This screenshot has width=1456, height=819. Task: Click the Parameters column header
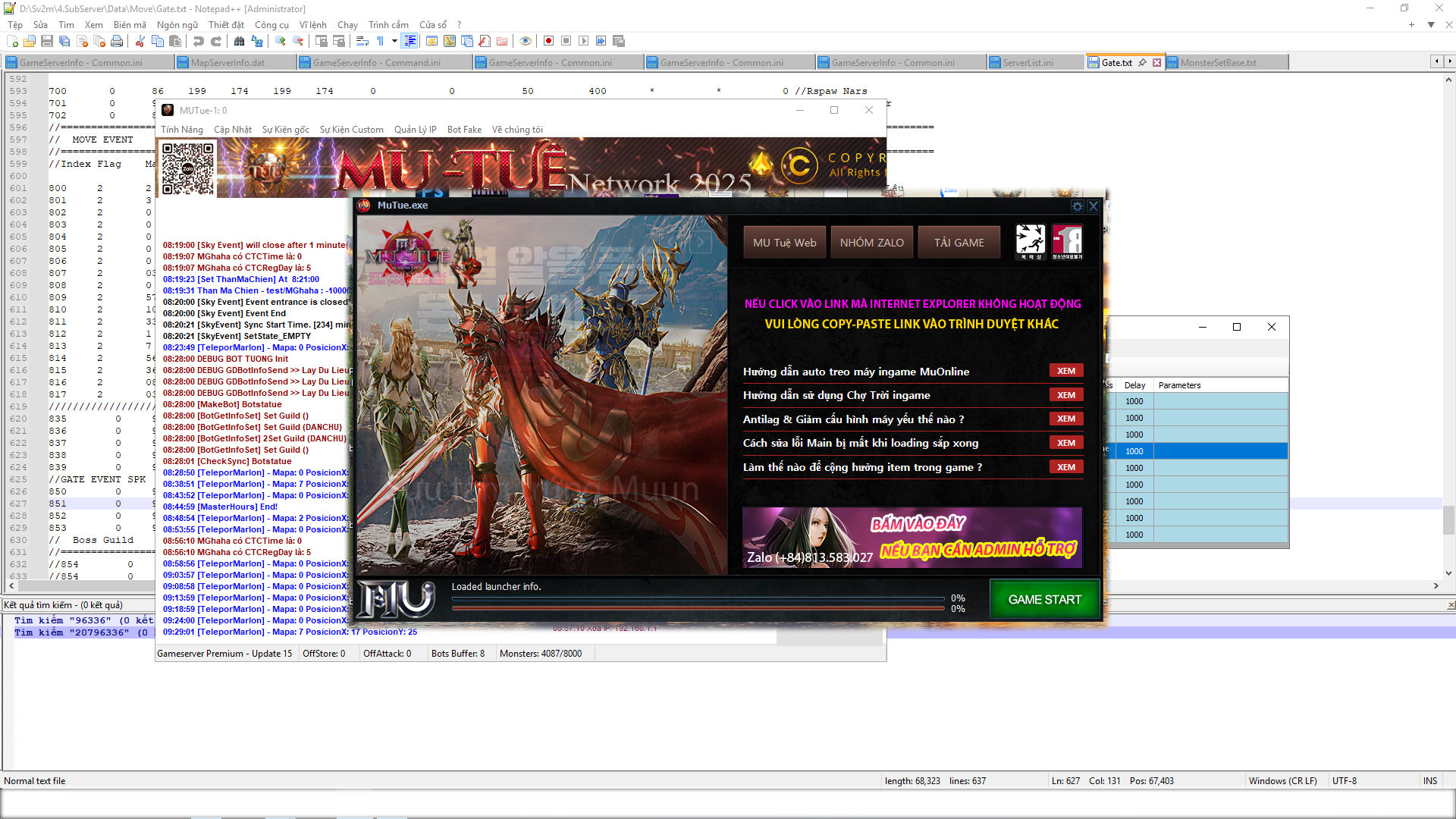click(1221, 385)
